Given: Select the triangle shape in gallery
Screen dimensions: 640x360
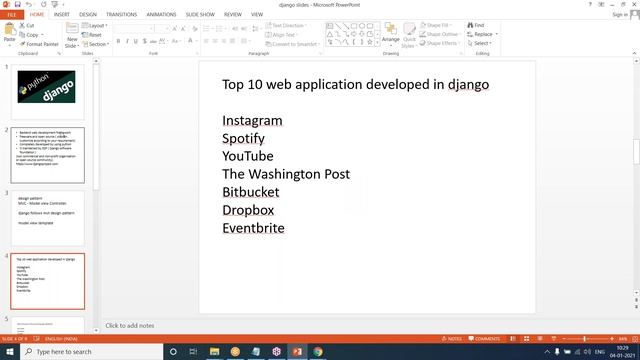Looking at the screenshot, I should click(330, 34).
